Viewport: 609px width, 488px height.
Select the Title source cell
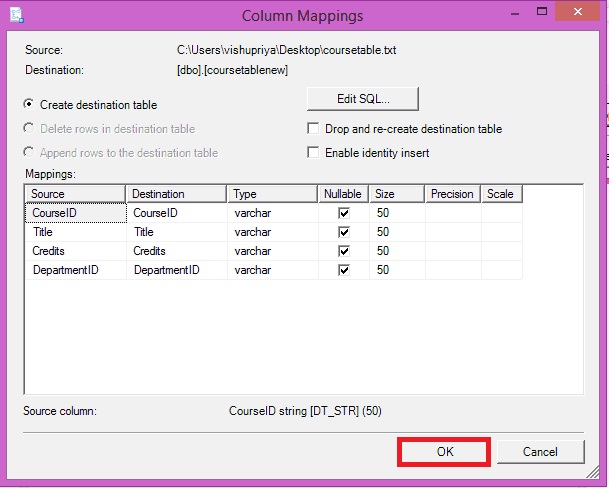[x=76, y=232]
